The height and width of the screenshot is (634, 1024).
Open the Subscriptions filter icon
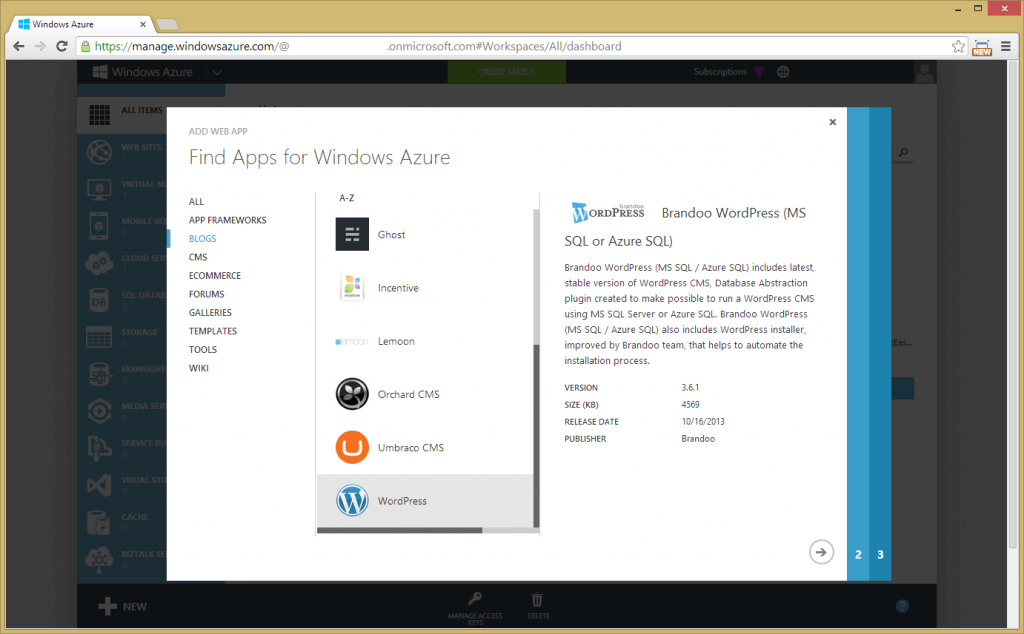pyautogui.click(x=759, y=72)
